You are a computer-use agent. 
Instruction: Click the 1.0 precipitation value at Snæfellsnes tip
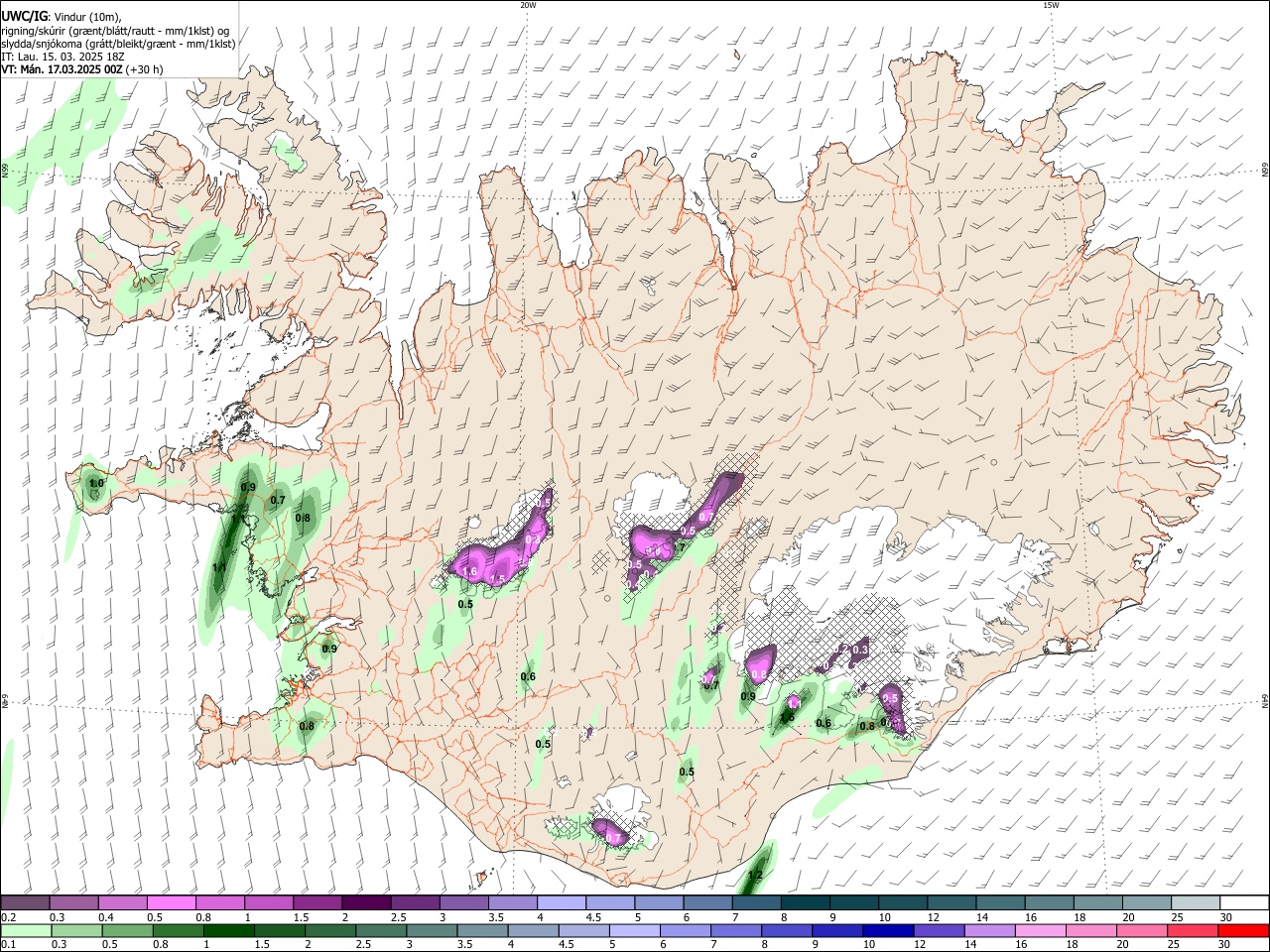coord(96,484)
